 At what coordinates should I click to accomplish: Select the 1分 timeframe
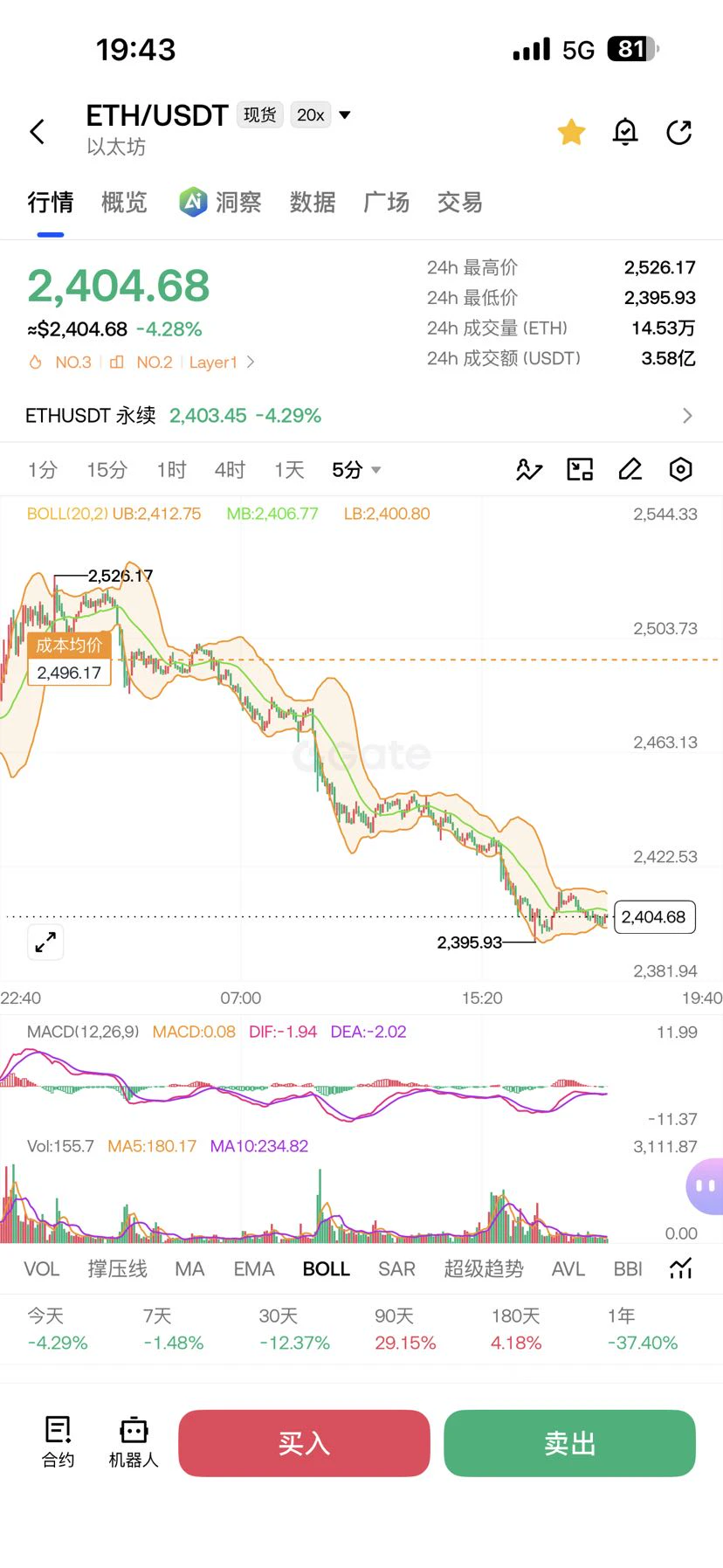(42, 470)
